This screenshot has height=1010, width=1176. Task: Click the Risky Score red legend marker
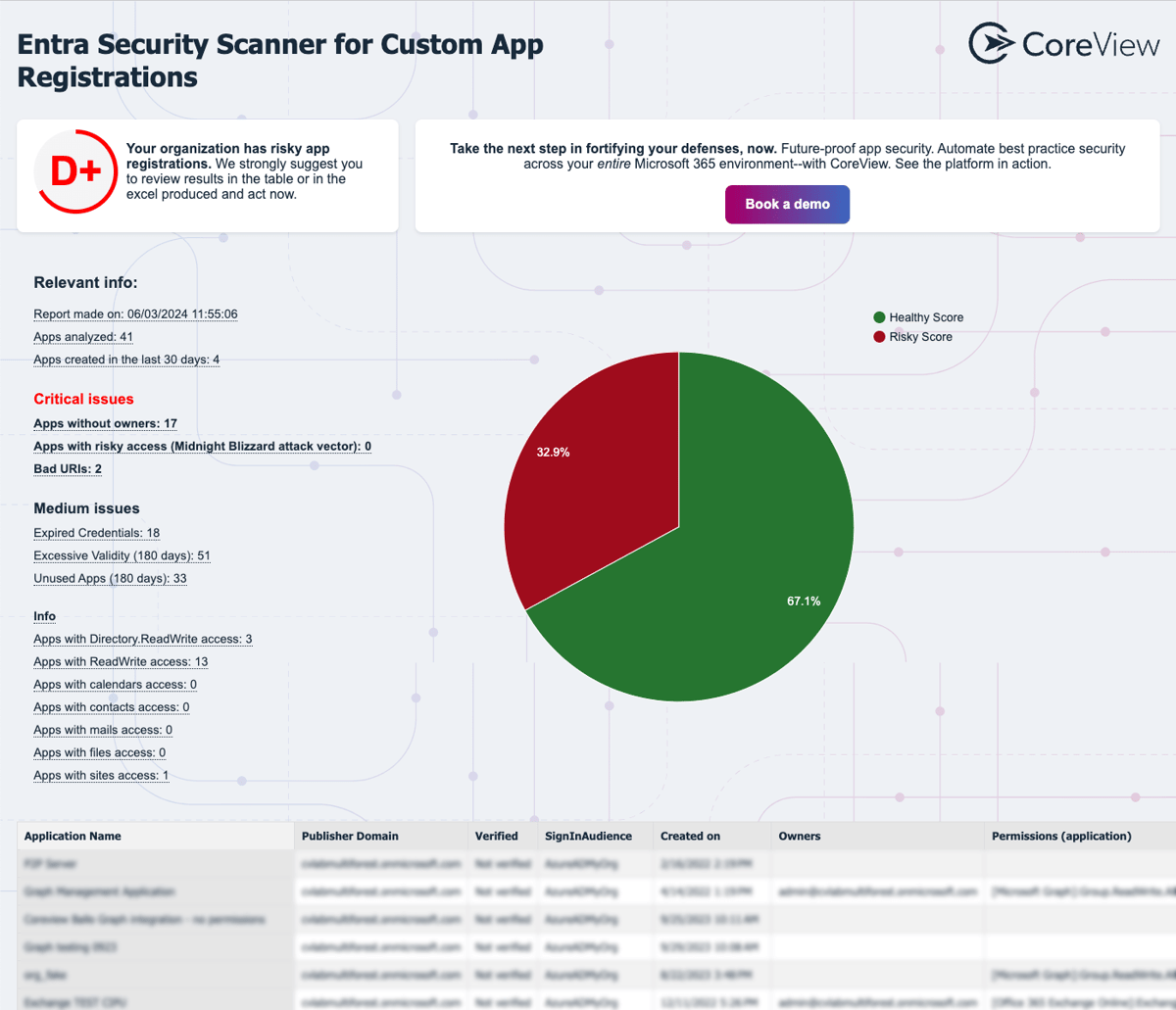(880, 337)
